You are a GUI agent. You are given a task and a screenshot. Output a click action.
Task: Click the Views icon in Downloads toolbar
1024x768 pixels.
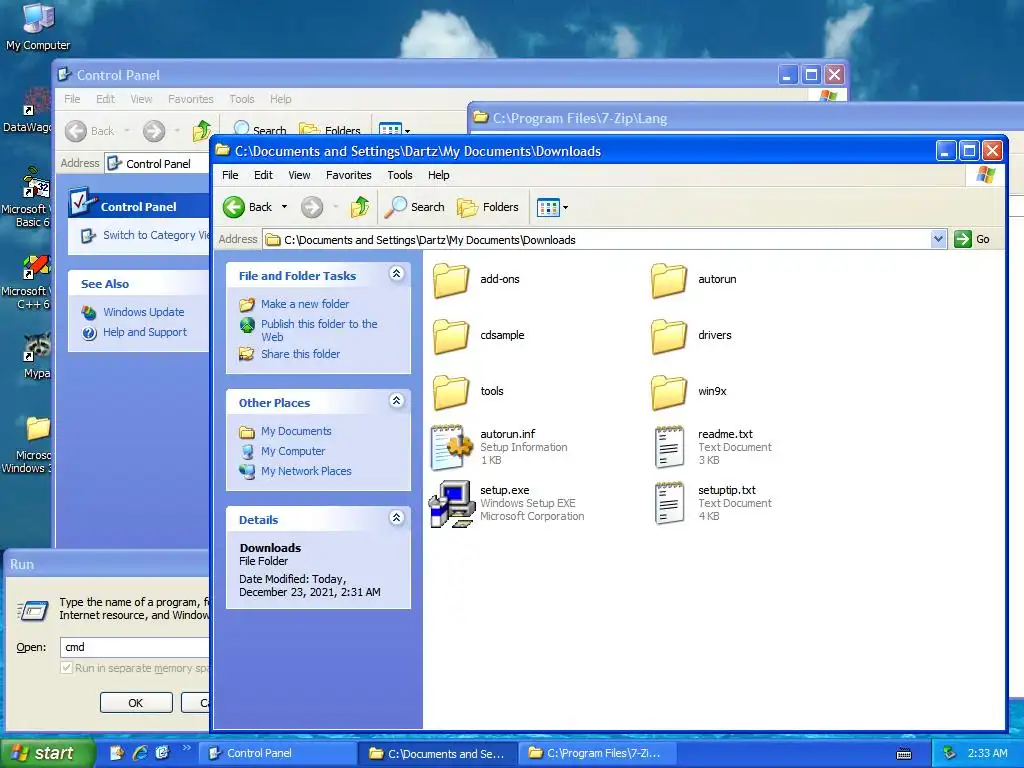click(547, 208)
